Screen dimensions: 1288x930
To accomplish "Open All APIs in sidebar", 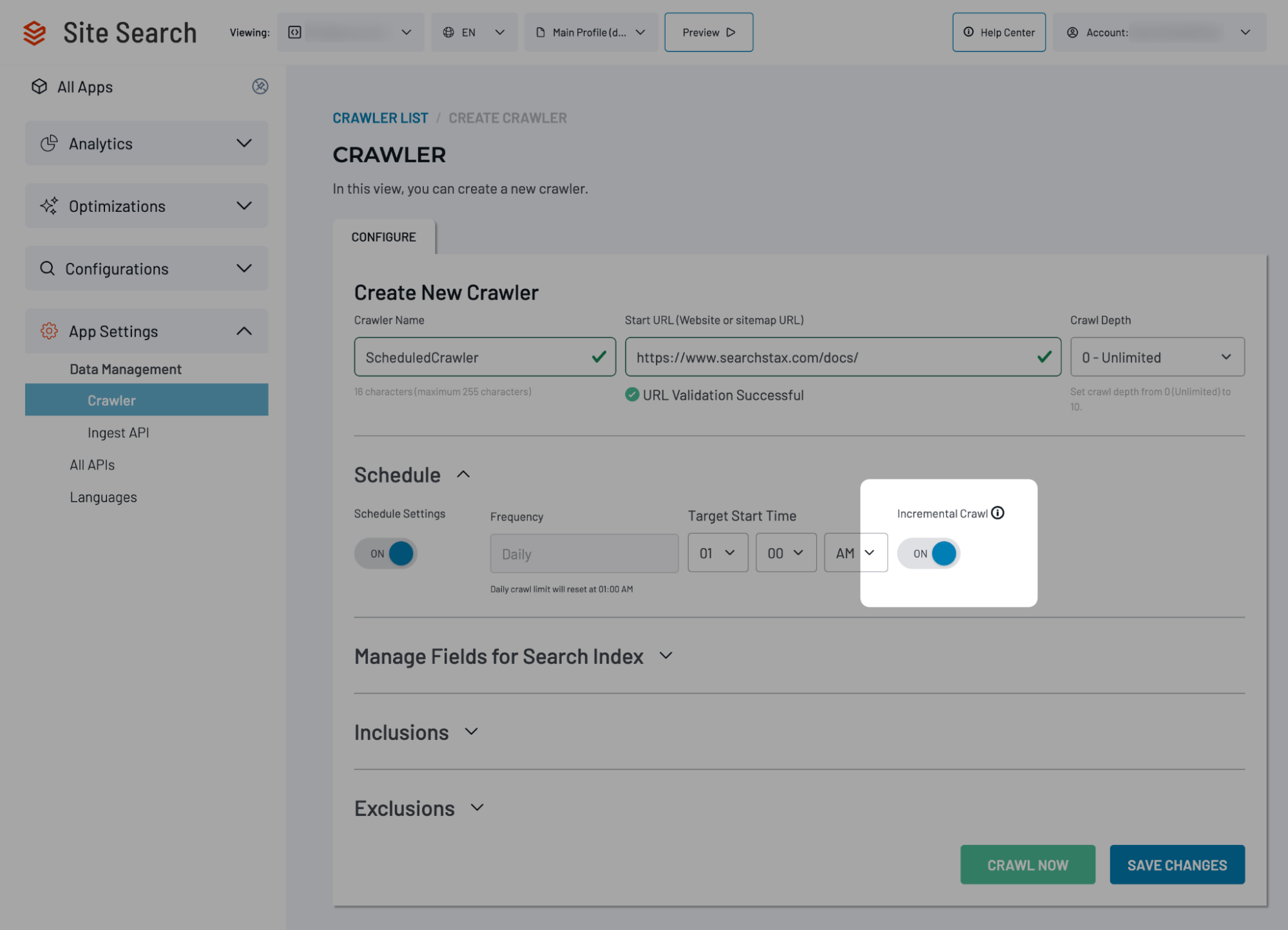I will (92, 465).
